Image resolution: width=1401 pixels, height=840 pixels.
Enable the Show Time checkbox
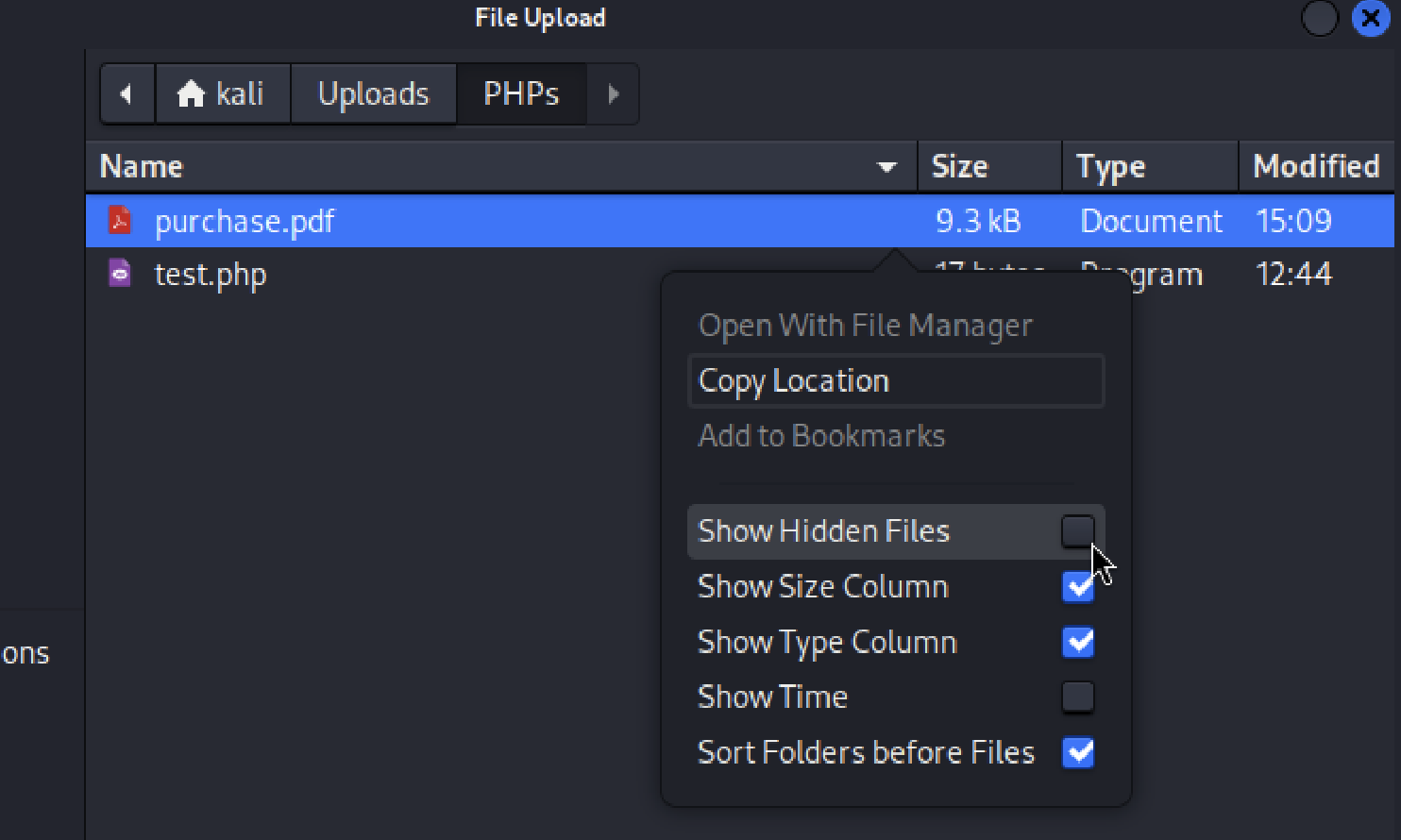[x=1077, y=697]
